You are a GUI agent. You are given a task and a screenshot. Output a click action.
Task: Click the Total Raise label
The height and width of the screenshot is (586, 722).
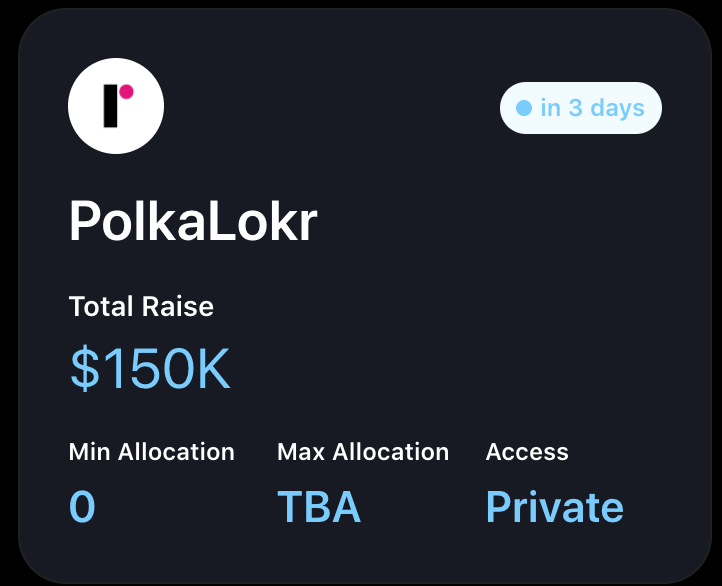(x=141, y=306)
